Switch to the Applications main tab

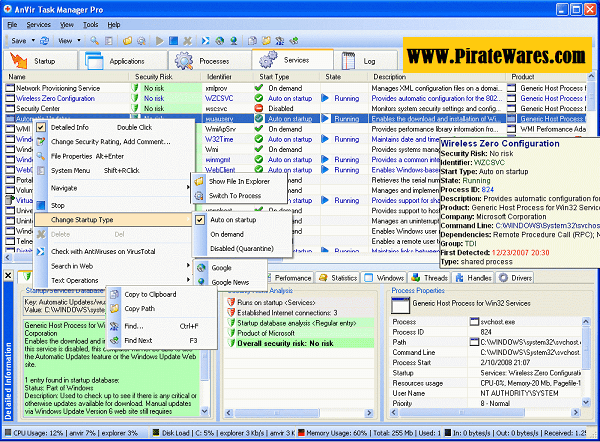pos(122,61)
